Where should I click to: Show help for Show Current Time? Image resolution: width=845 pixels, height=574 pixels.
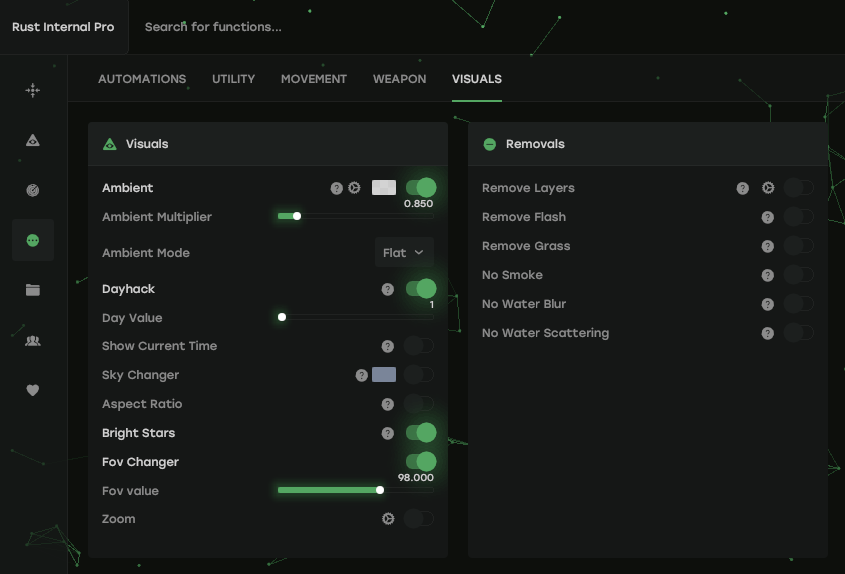coord(387,347)
